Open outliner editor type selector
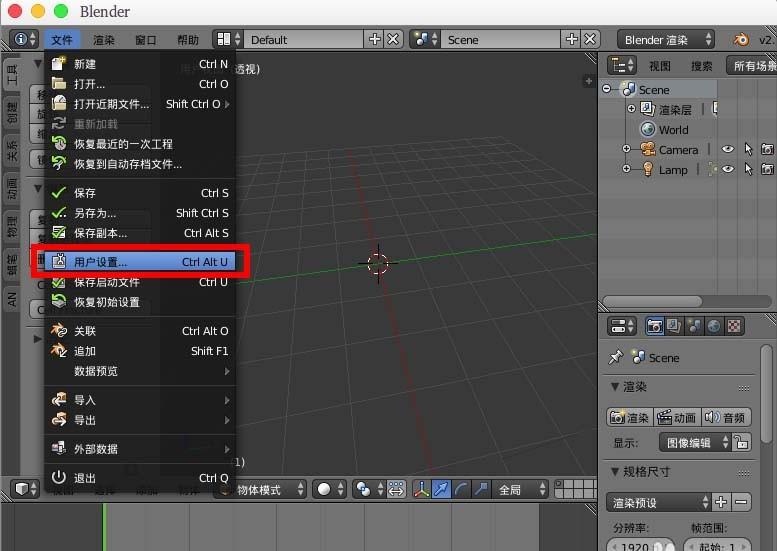Viewport: 777px width, 551px height. pos(622,65)
